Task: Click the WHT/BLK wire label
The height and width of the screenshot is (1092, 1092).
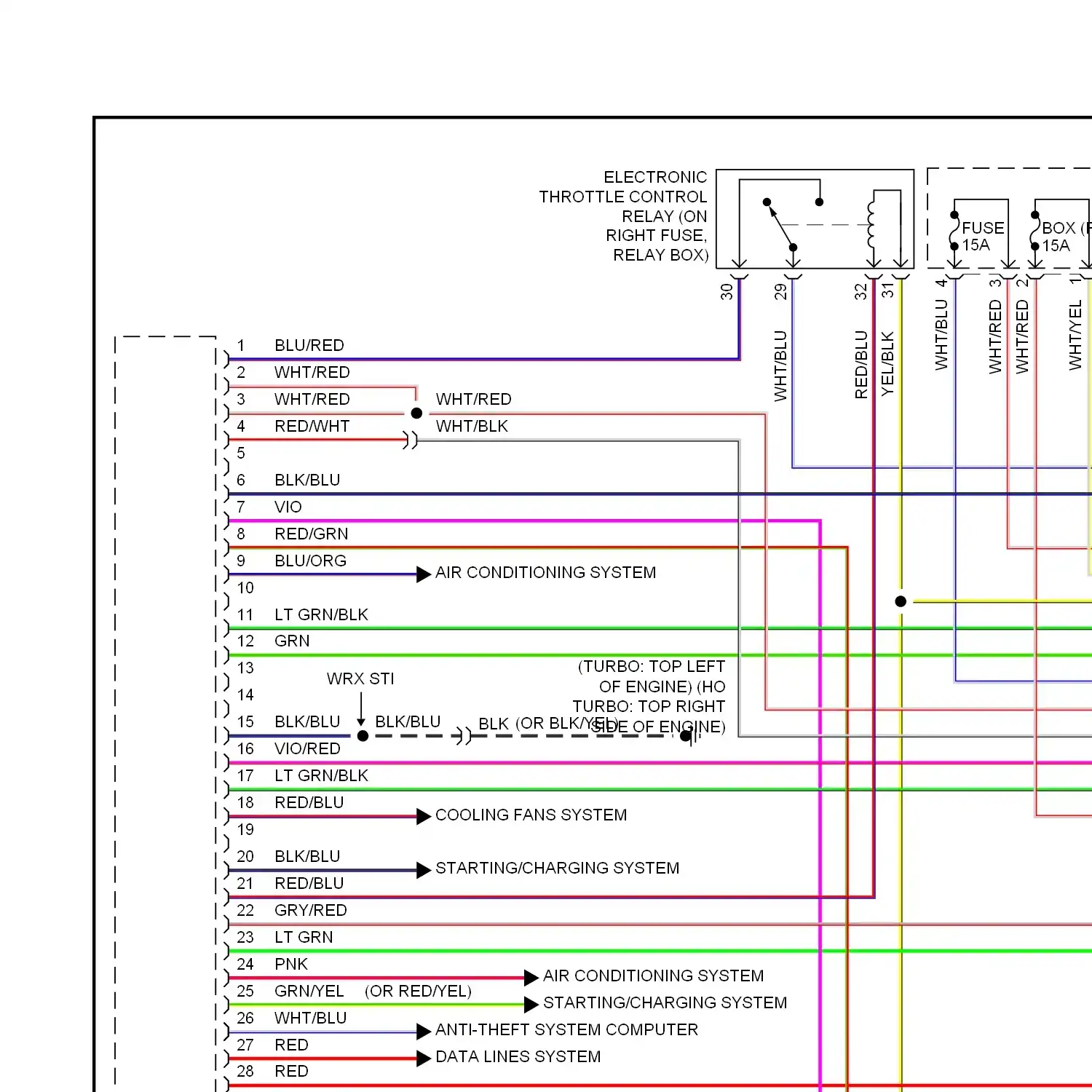Action: [472, 426]
